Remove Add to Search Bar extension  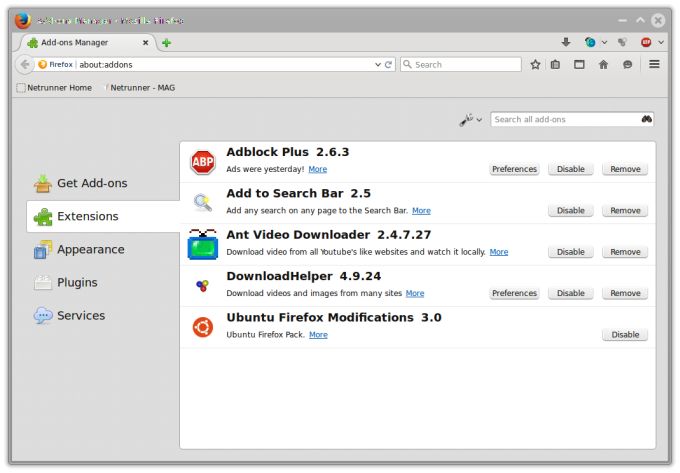(x=625, y=210)
